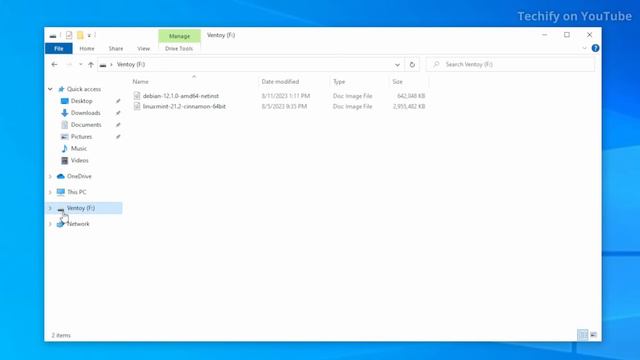This screenshot has height=360, width=640.
Task: Click the pin icon beside Documents
Action: 118,124
